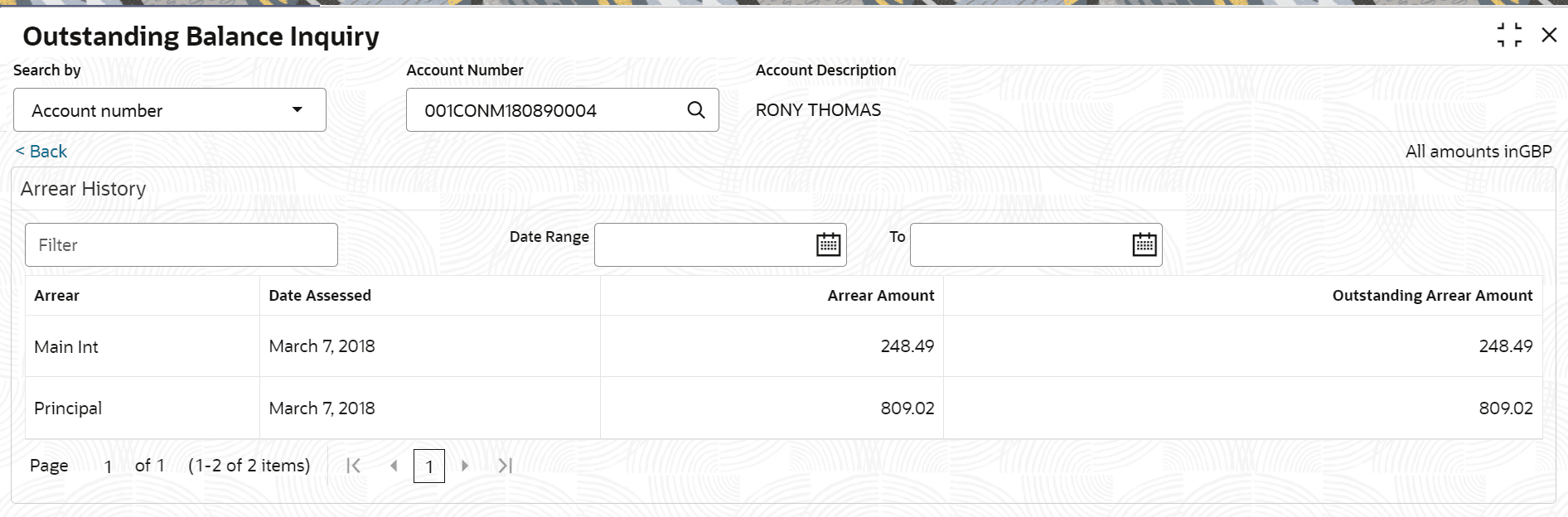Expand the Search by dropdown
Image resolution: width=1568 pixels, height=517 pixels.
pyautogui.click(x=297, y=110)
